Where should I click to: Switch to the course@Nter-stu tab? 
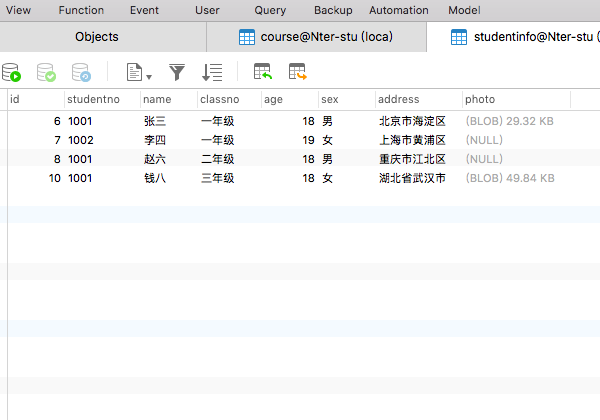(x=316, y=37)
